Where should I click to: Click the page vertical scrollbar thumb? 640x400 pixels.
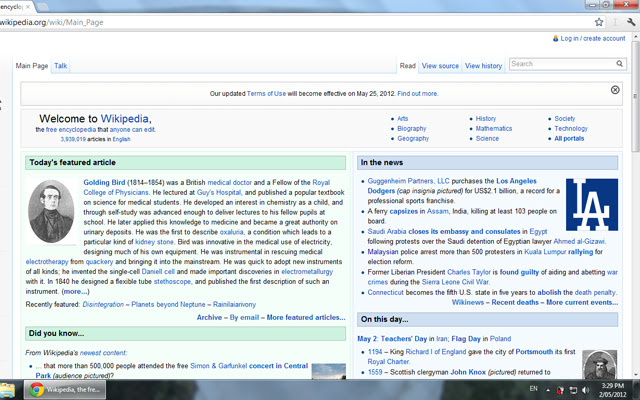636,97
